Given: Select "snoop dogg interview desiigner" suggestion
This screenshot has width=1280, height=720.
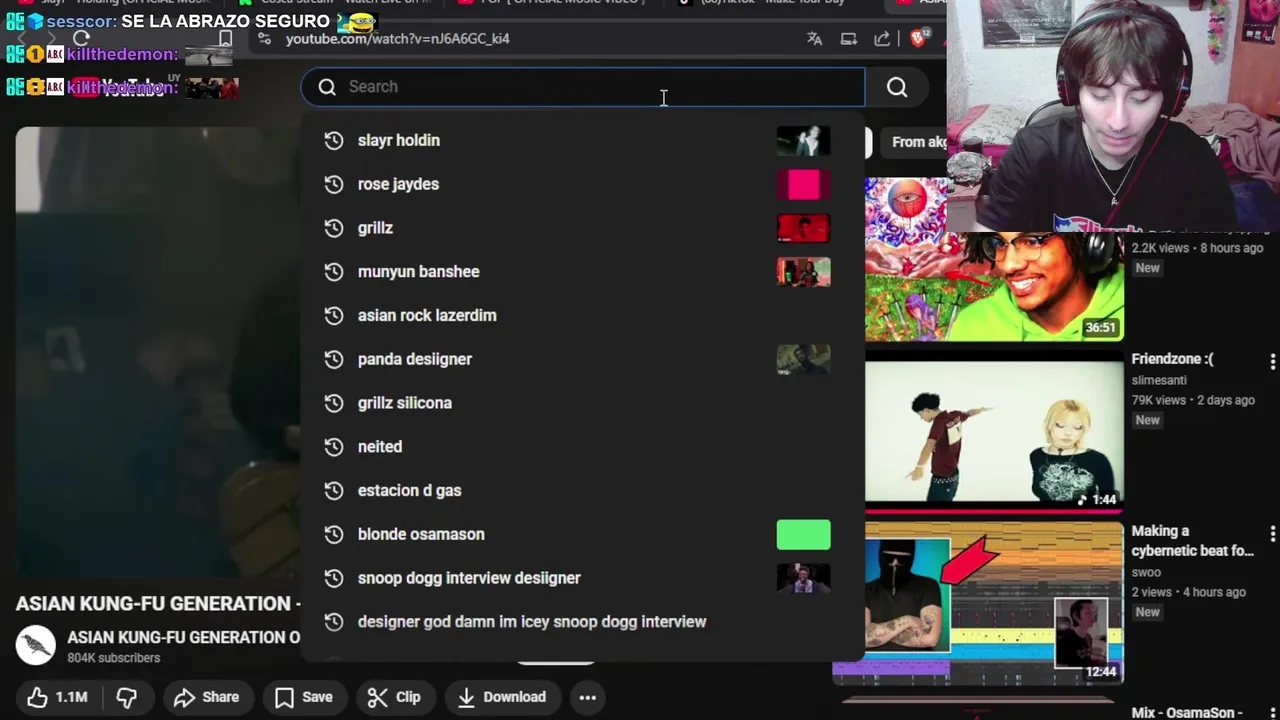Looking at the screenshot, I should pos(582,578).
